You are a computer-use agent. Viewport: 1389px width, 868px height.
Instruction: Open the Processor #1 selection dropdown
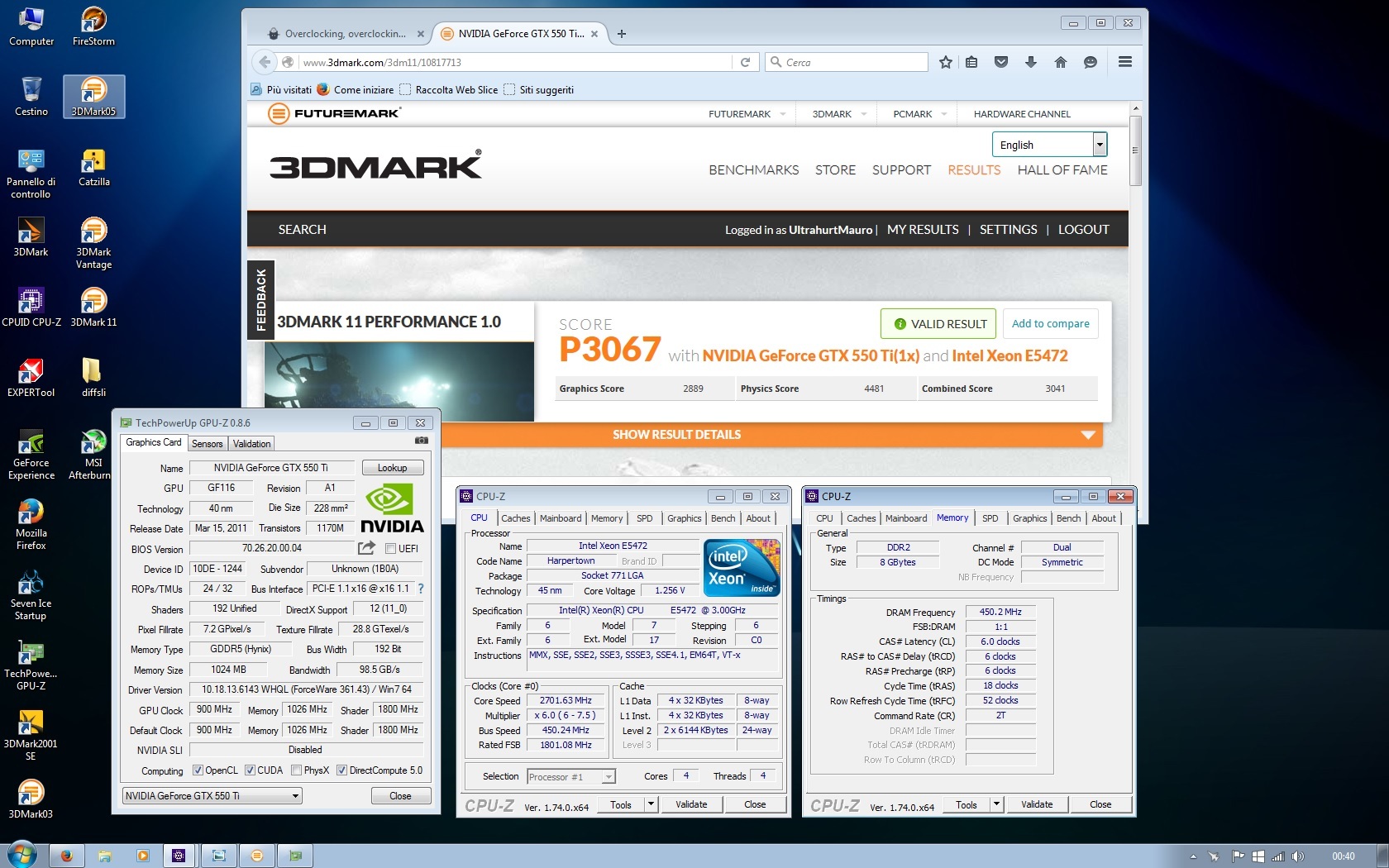pyautogui.click(x=571, y=777)
